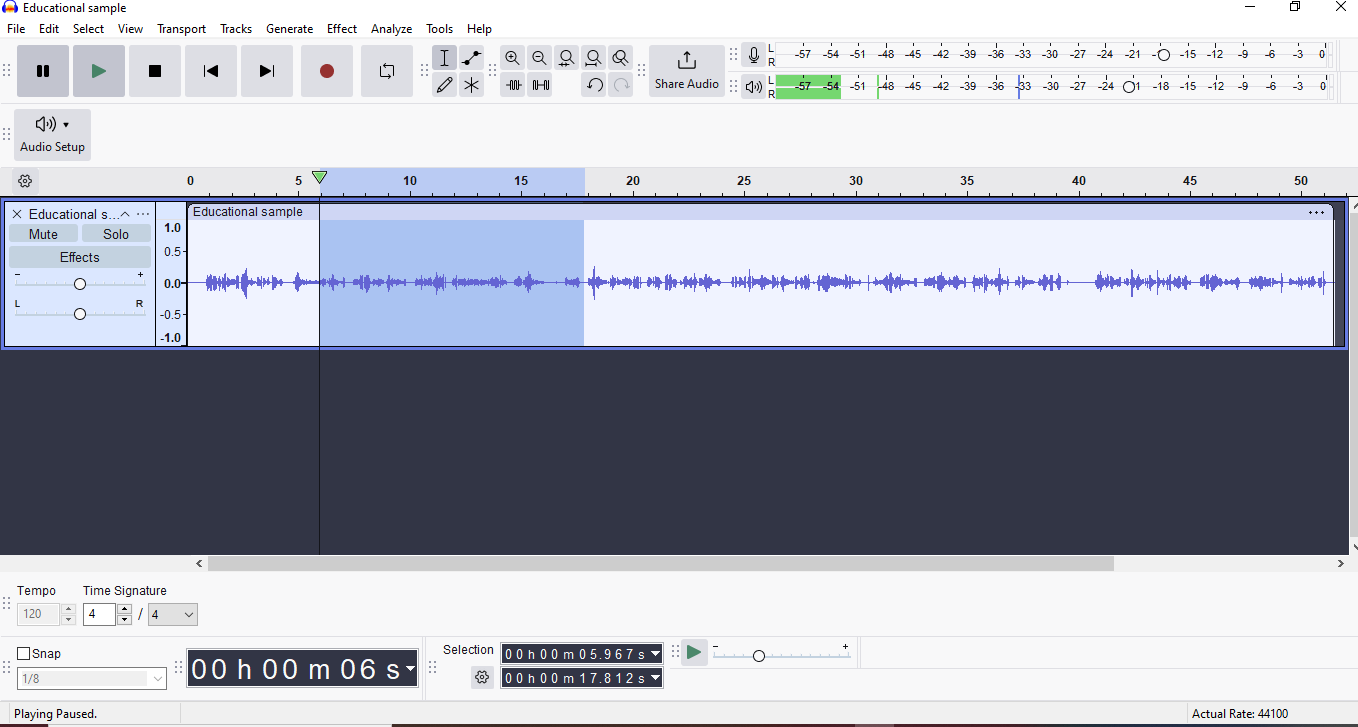Image resolution: width=1358 pixels, height=727 pixels.
Task: Open the Tracks menu
Action: (x=236, y=29)
